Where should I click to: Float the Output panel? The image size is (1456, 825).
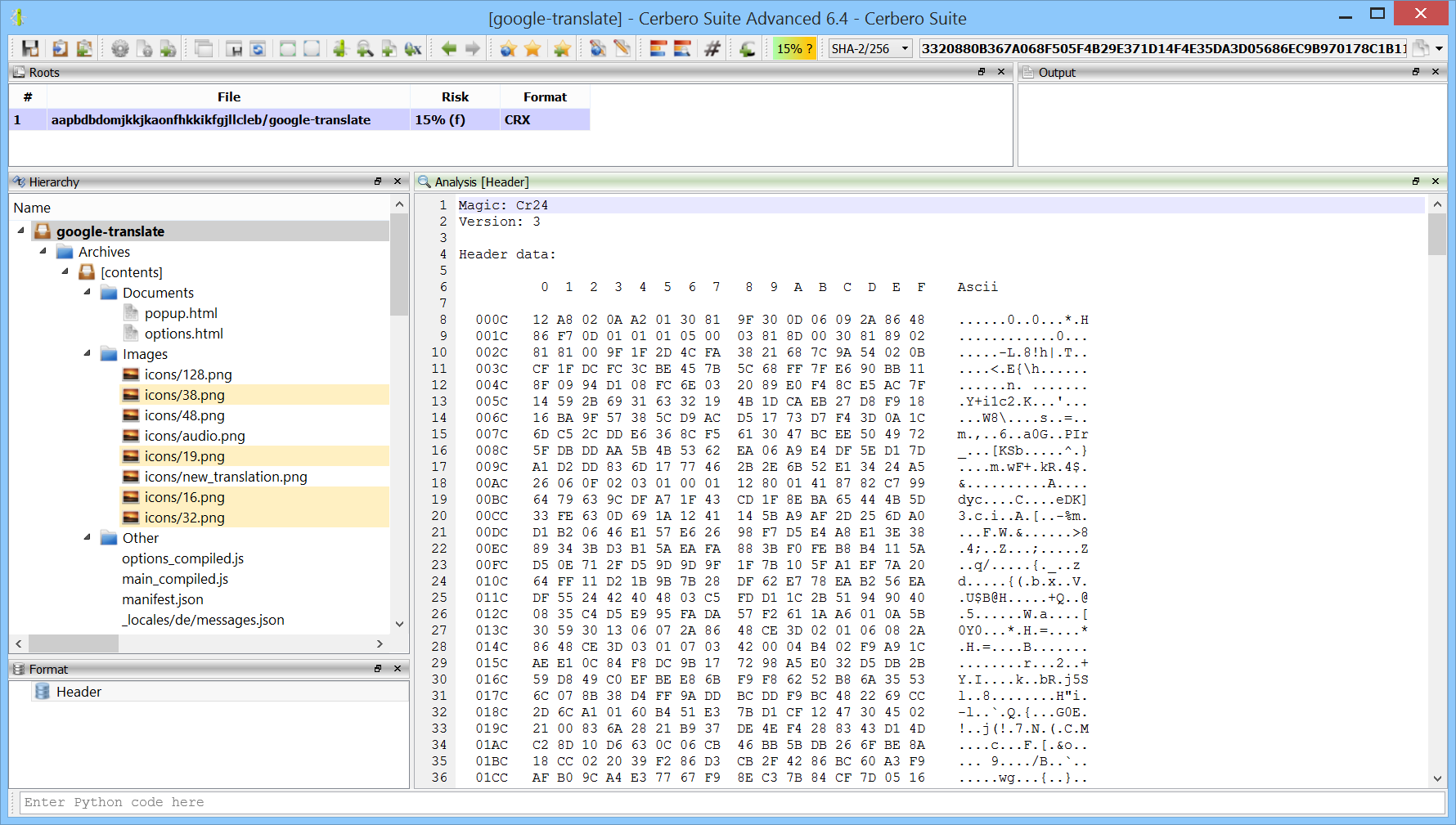tap(1416, 72)
